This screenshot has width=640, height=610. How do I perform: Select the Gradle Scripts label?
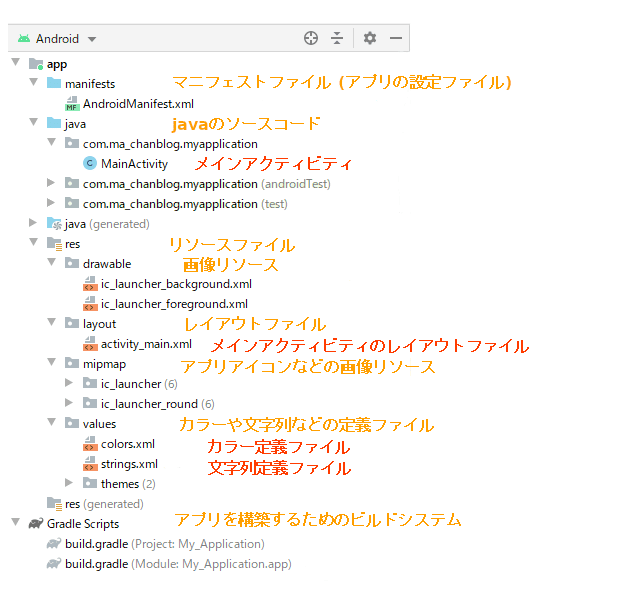pos(83,524)
